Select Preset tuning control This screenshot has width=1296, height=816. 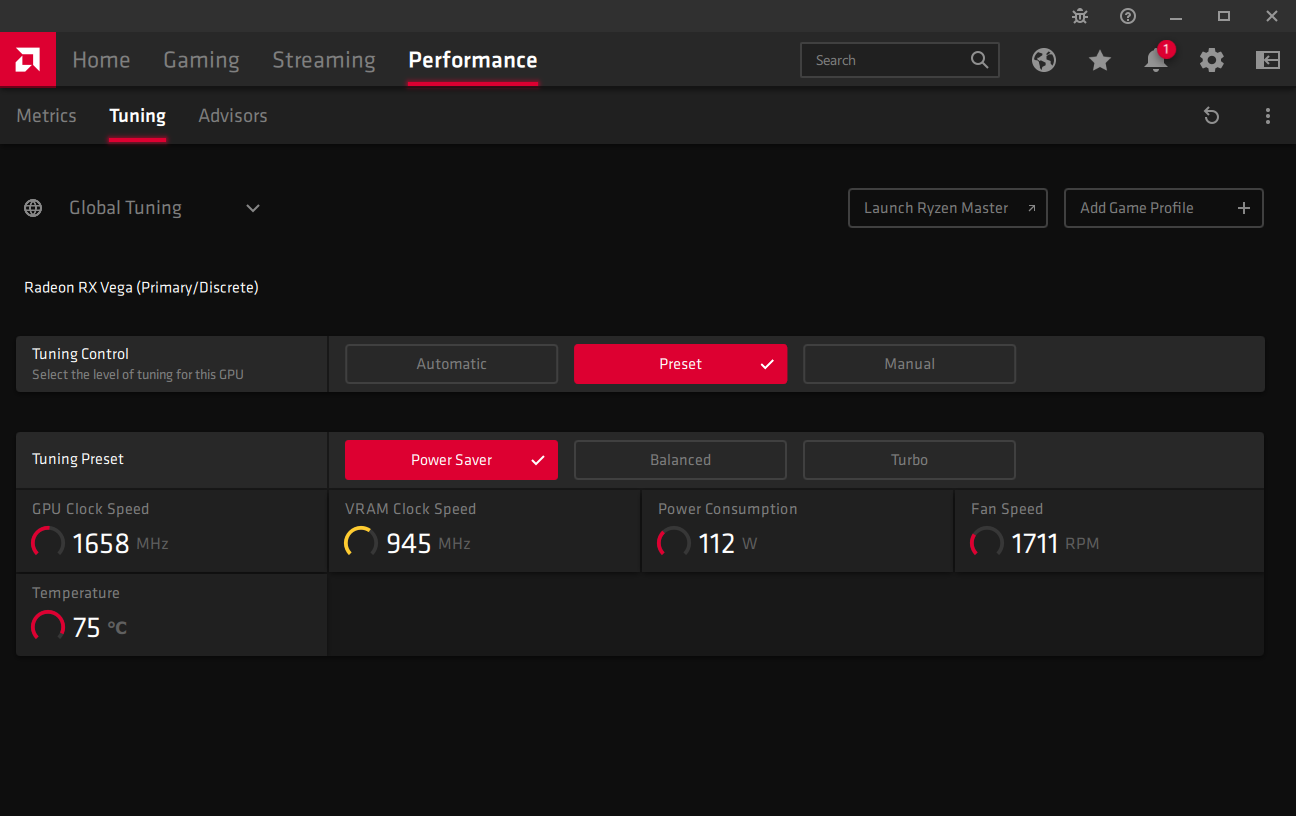pyautogui.click(x=680, y=364)
